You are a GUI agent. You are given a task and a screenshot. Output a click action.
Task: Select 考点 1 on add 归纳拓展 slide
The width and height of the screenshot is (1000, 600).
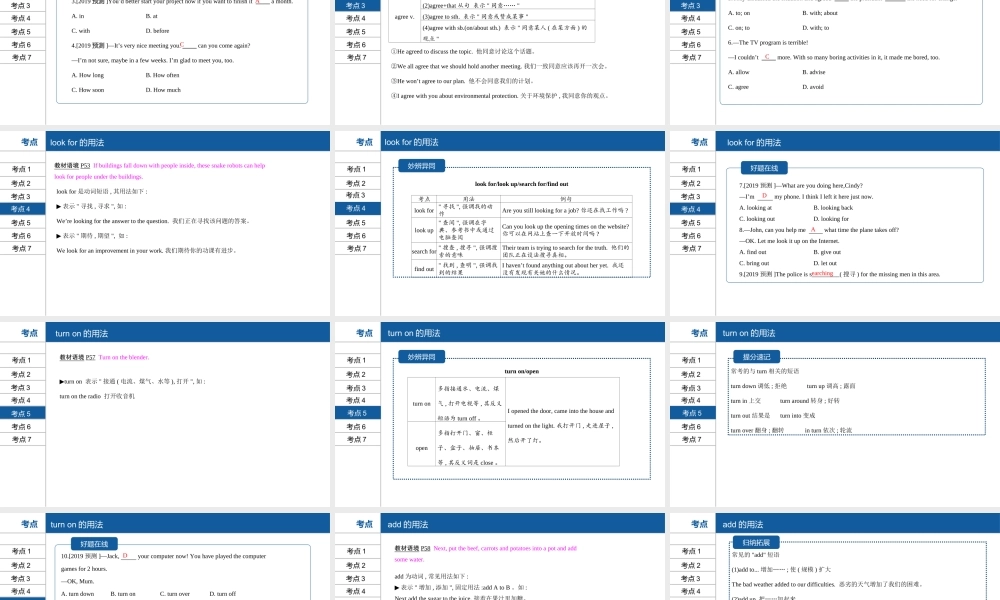[x=692, y=551]
